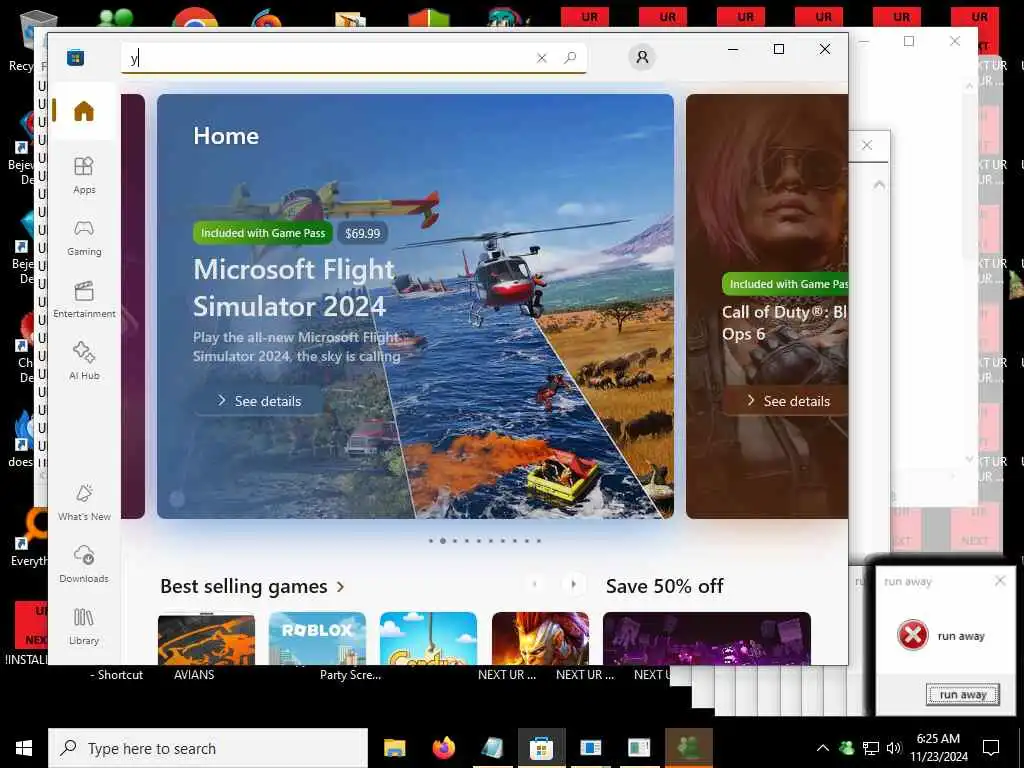Image resolution: width=1024 pixels, height=768 pixels.
Task: Click the taskbar 'Type here to search' box
Action: (x=208, y=748)
